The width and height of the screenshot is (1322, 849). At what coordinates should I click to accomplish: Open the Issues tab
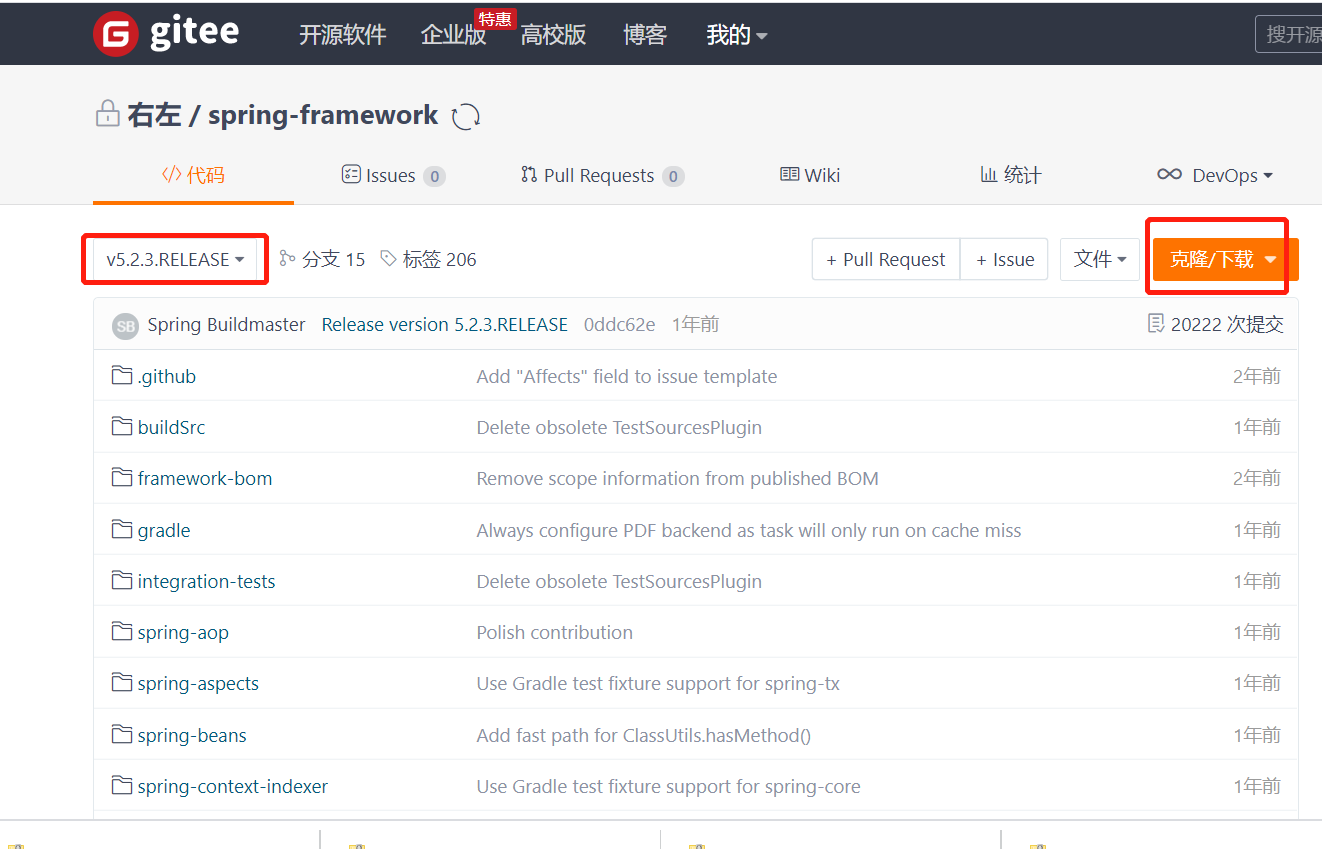393,175
